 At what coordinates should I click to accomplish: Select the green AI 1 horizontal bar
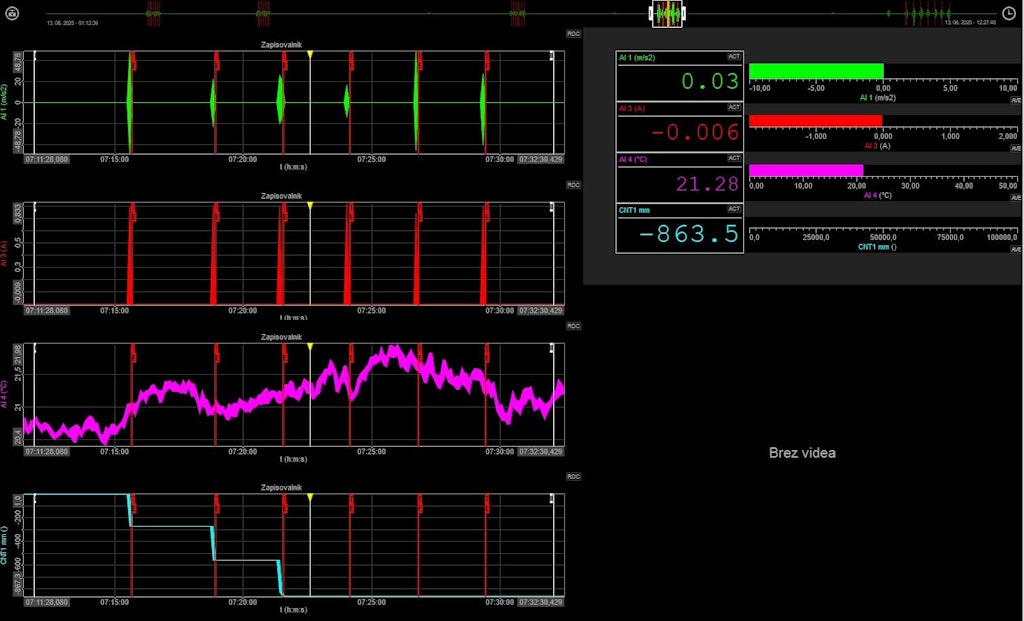pos(816,71)
